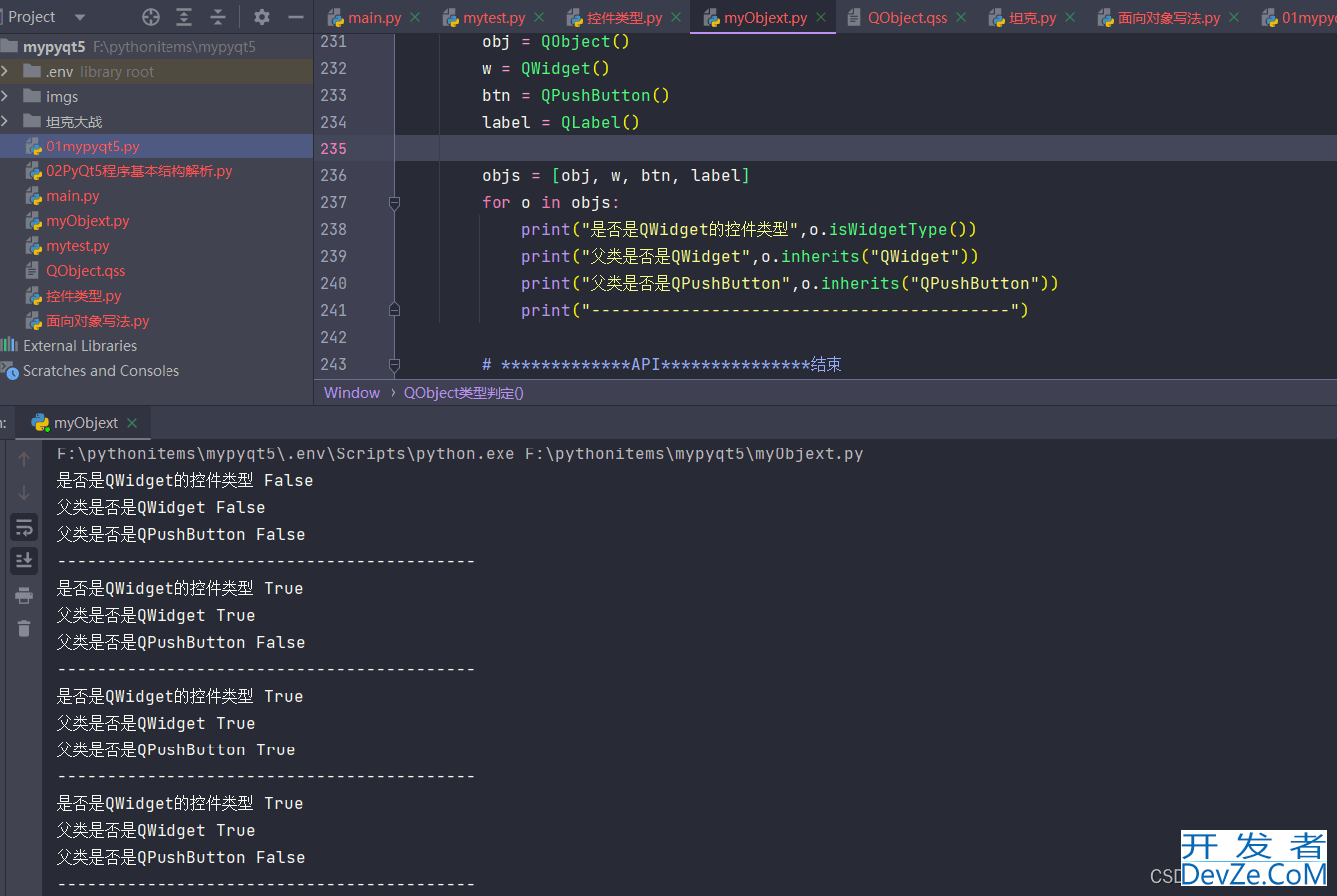Click the fold end marker at line 241
Viewport: 1337px width, 896px height.
(394, 310)
